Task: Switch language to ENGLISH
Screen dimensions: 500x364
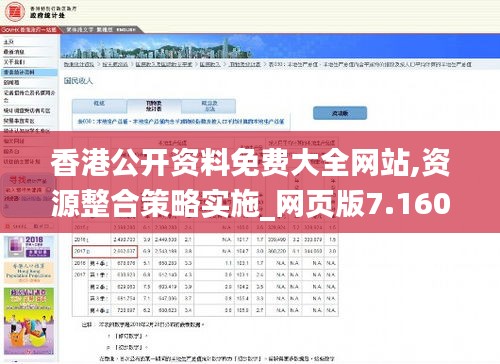Action: [126, 30]
